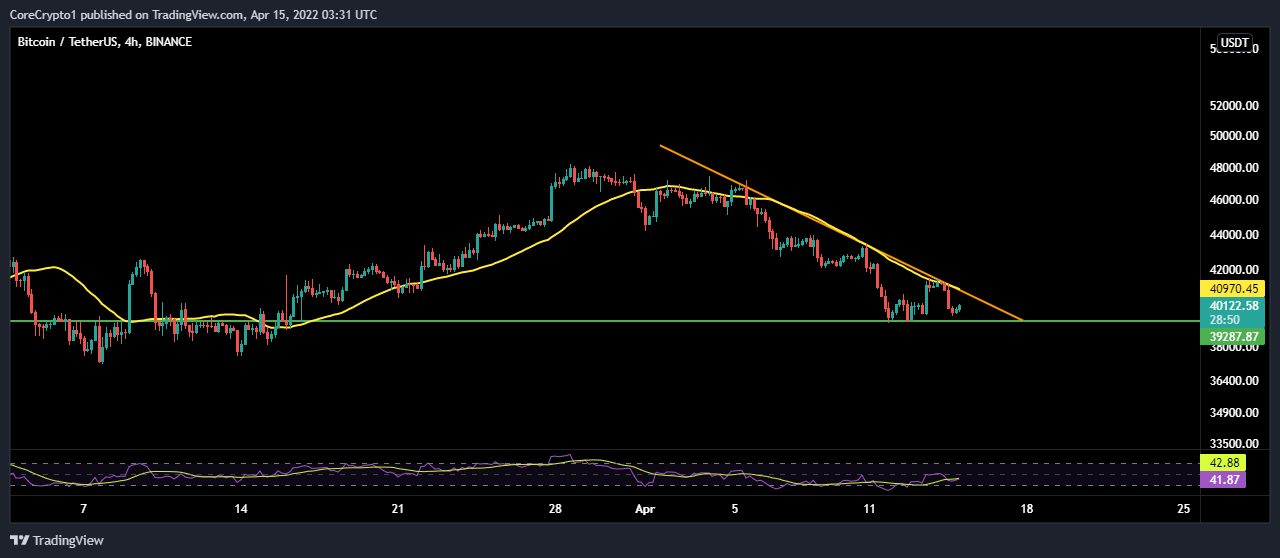Click the candle countdown timer 28:50
This screenshot has width=1280, height=558.
[x=1225, y=320]
